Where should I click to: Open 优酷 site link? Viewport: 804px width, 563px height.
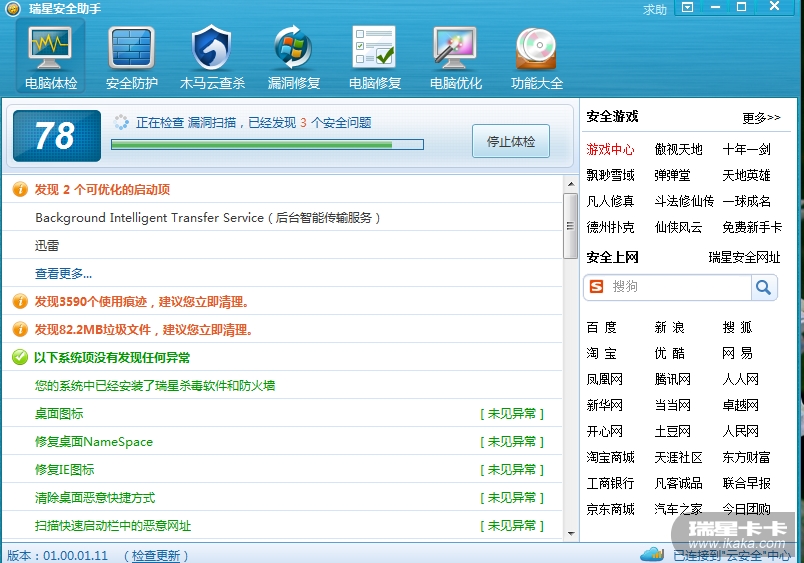pos(670,353)
